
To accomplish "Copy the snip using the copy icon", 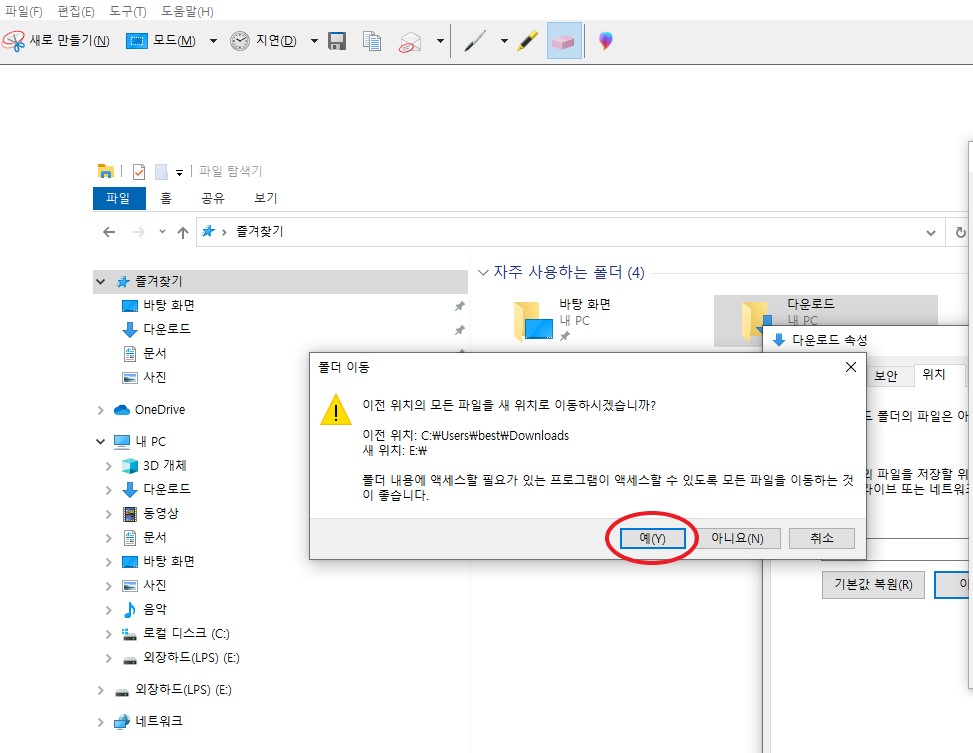I will tap(372, 41).
